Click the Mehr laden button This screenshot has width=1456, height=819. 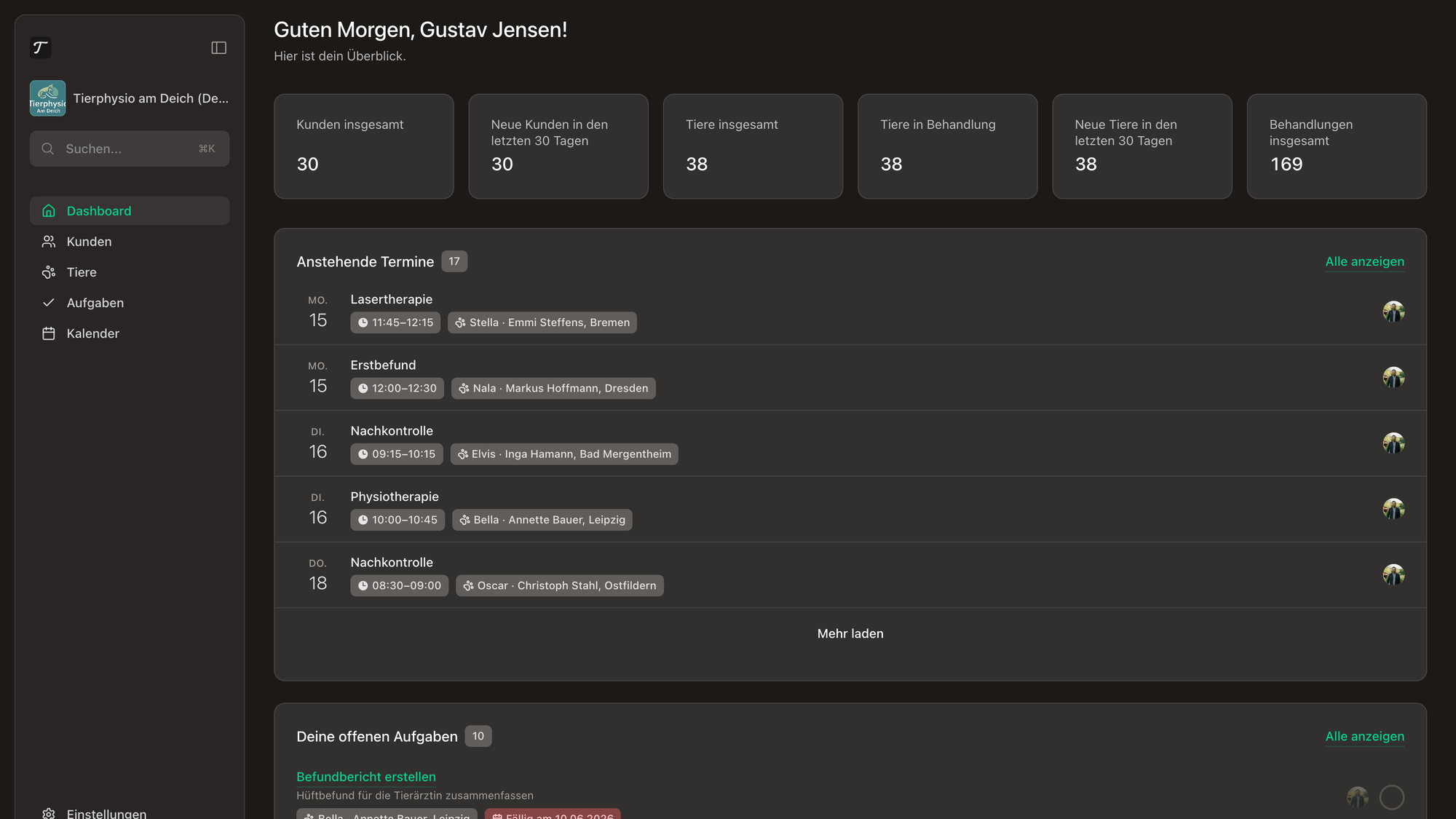coord(850,633)
